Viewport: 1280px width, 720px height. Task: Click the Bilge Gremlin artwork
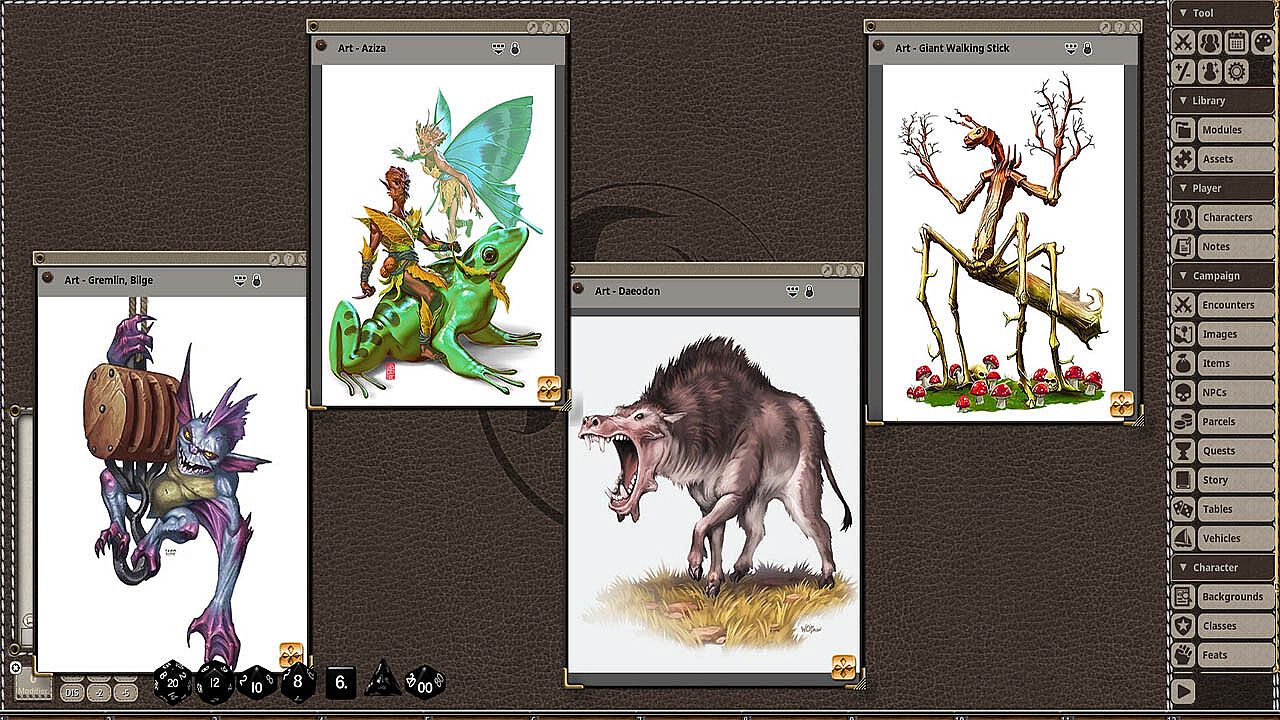[x=172, y=484]
